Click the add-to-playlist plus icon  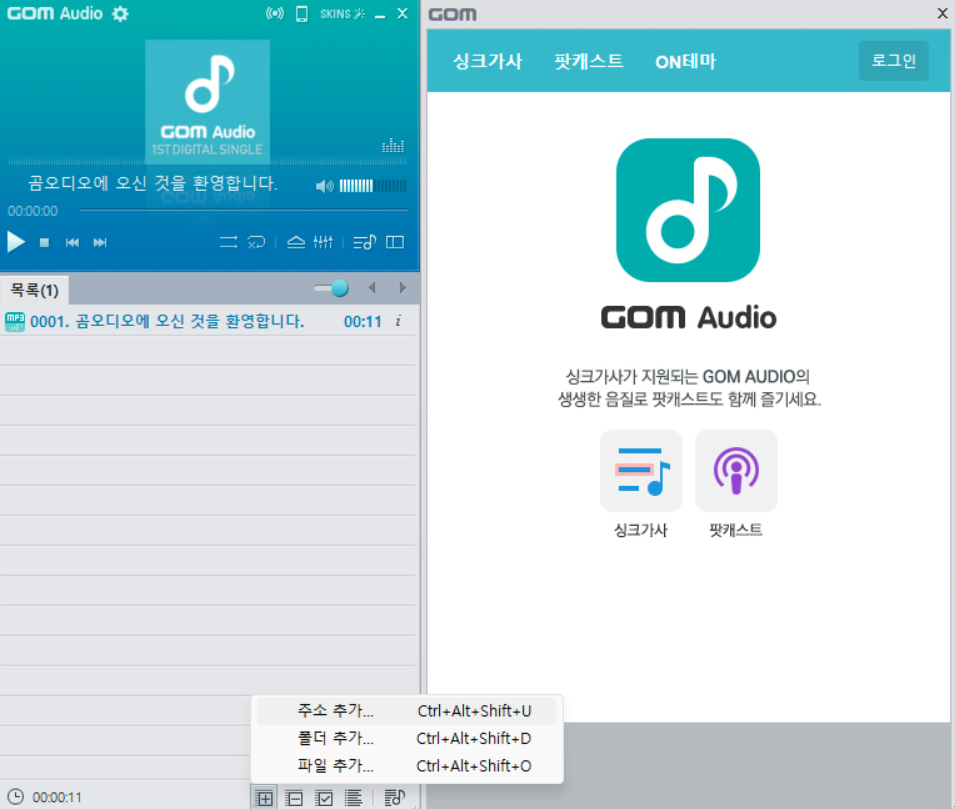click(264, 797)
